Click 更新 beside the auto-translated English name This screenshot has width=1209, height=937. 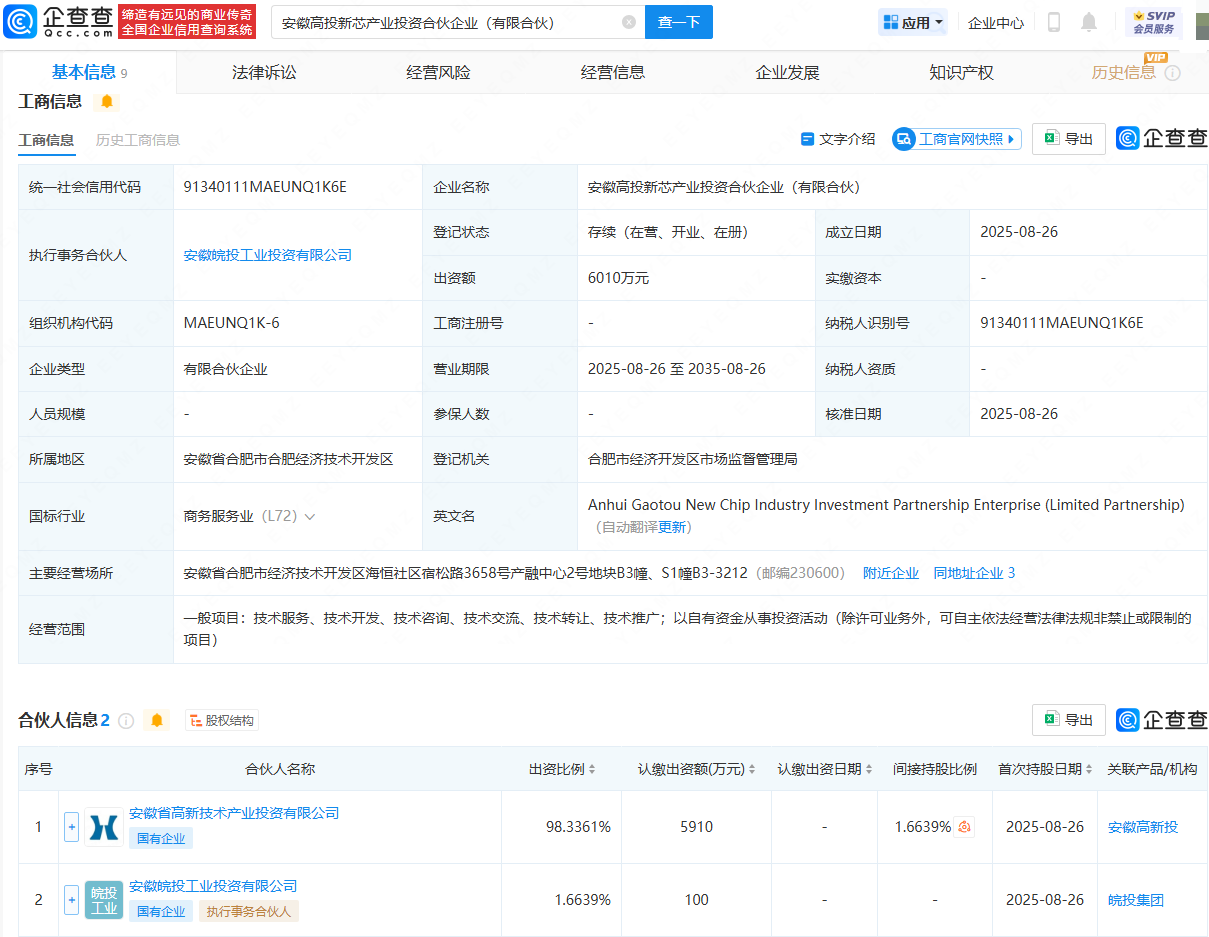[672, 527]
